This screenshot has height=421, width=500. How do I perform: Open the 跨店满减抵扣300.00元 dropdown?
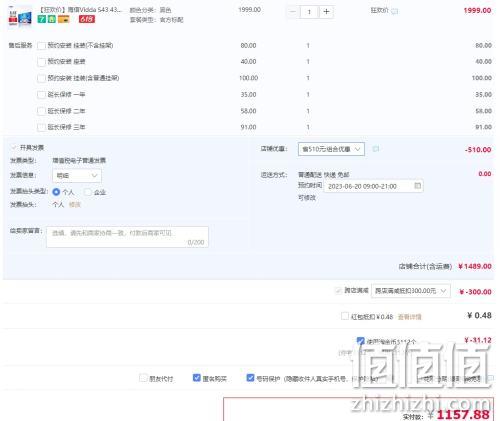point(411,291)
